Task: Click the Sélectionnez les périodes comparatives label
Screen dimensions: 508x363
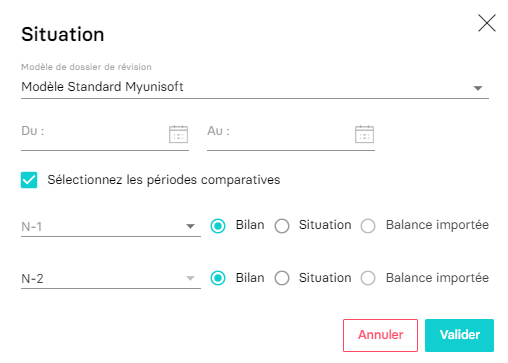Action: pos(164,180)
